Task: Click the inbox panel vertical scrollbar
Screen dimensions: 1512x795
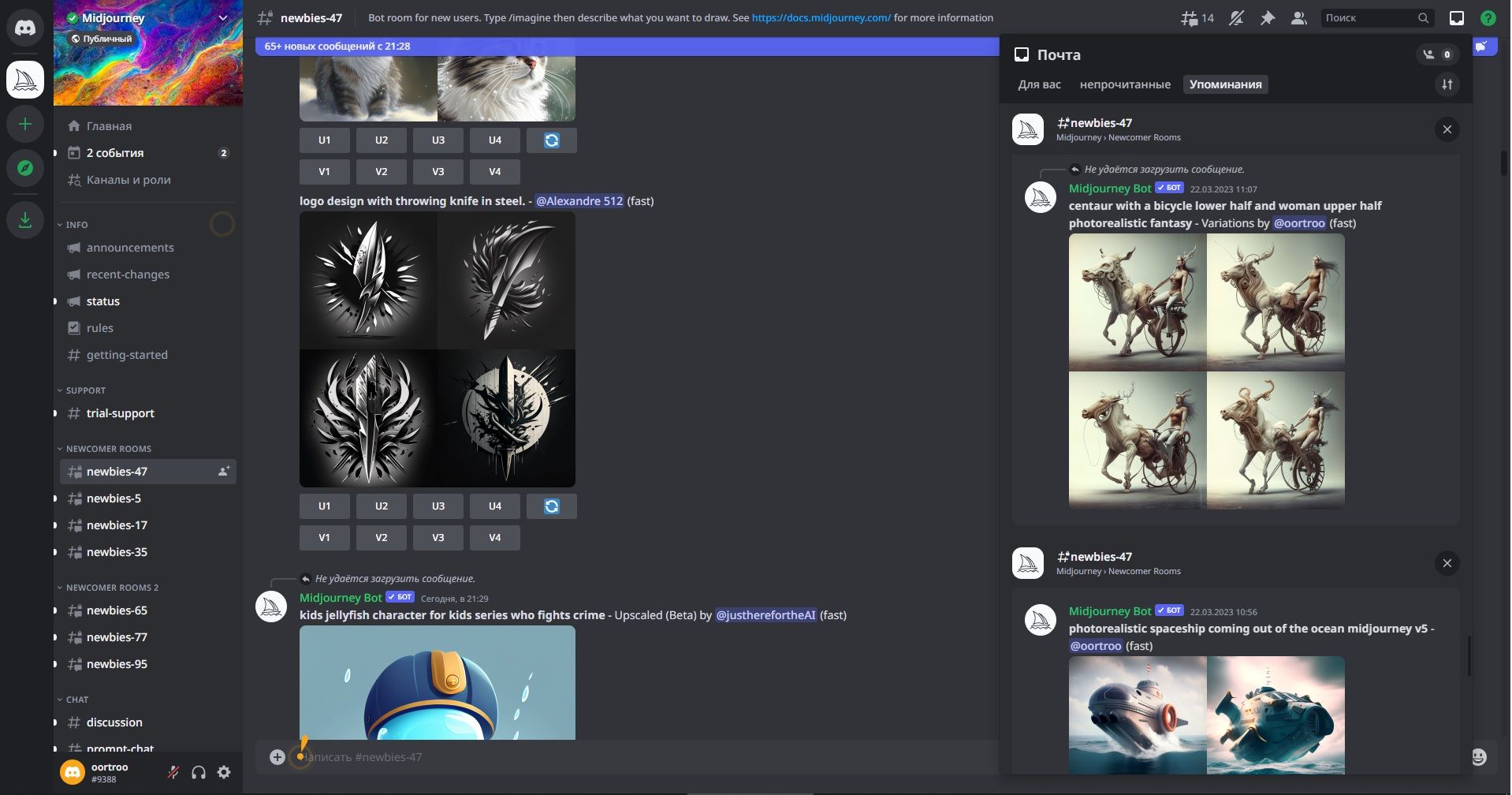Action: [1469, 655]
